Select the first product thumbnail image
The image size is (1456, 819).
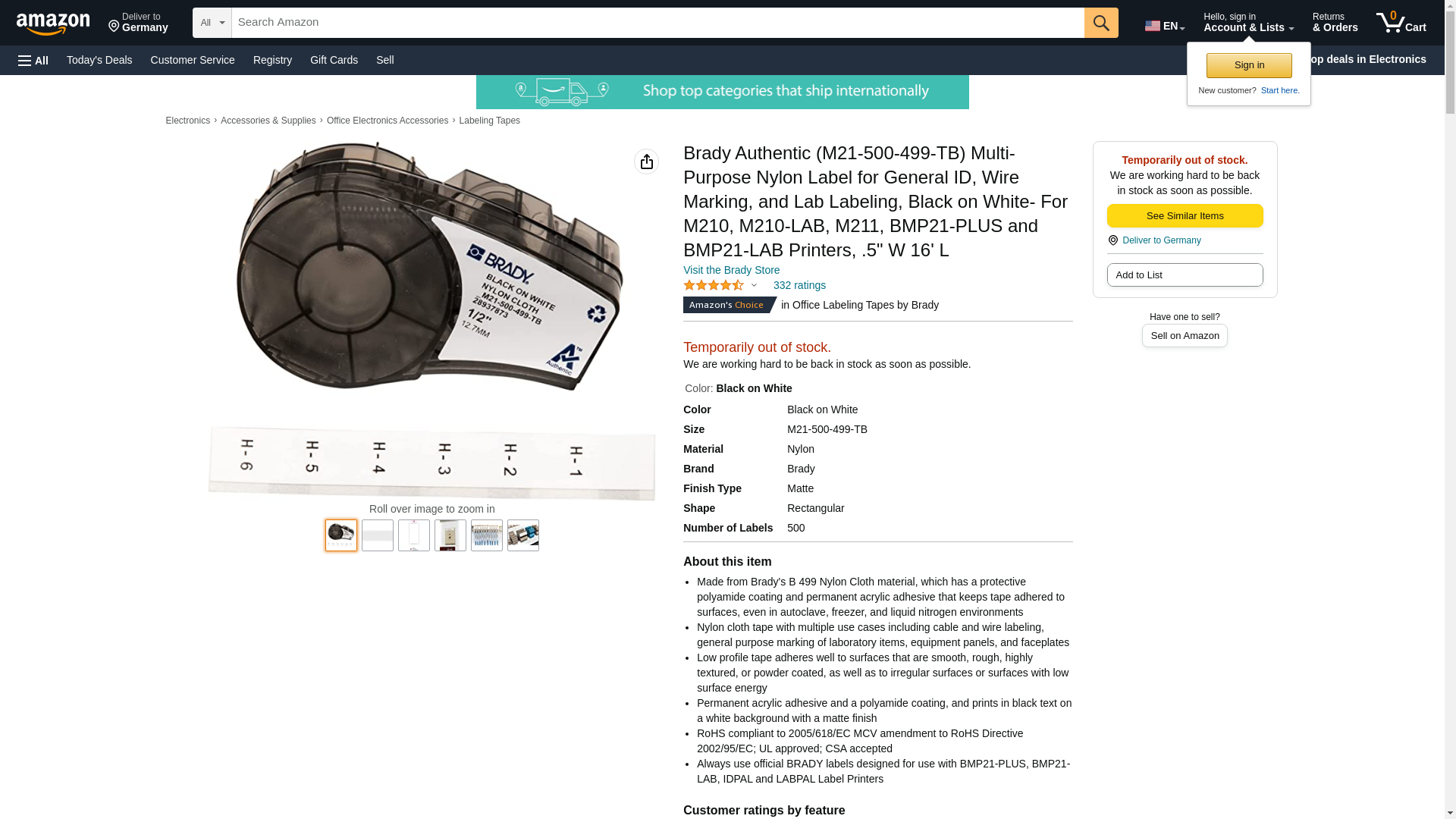point(341,535)
